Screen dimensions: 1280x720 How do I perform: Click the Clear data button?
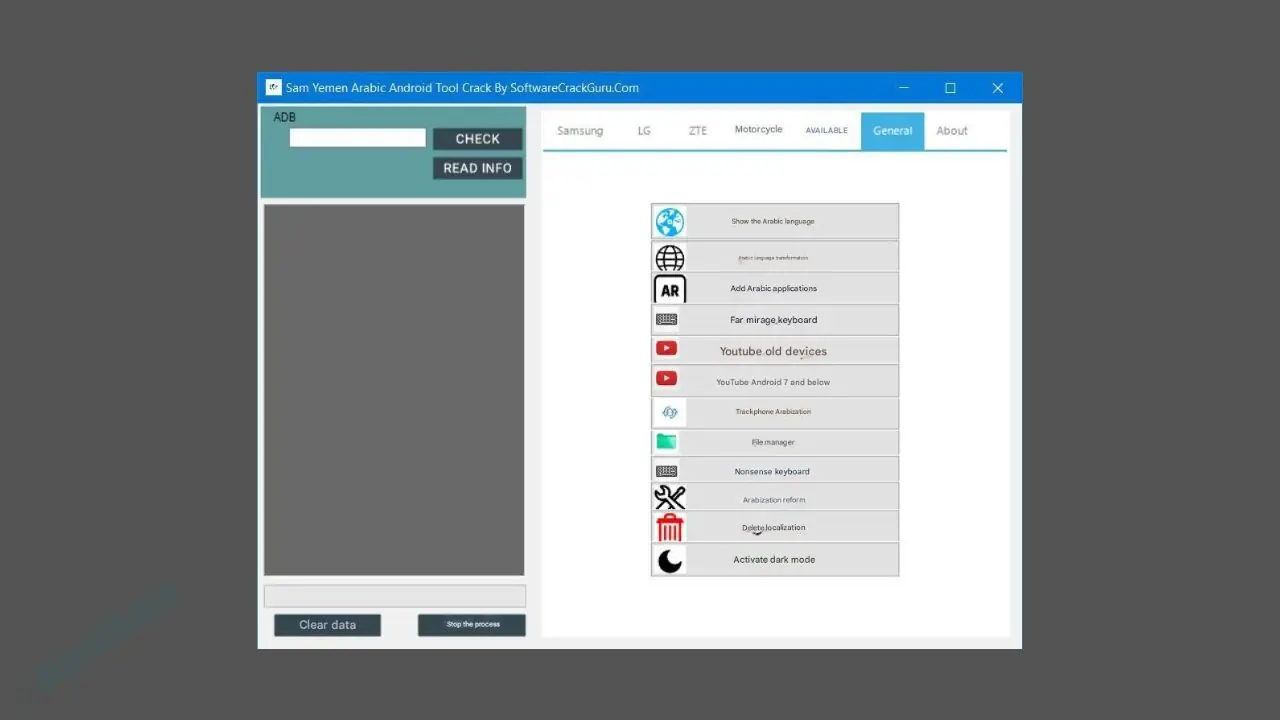pos(327,625)
